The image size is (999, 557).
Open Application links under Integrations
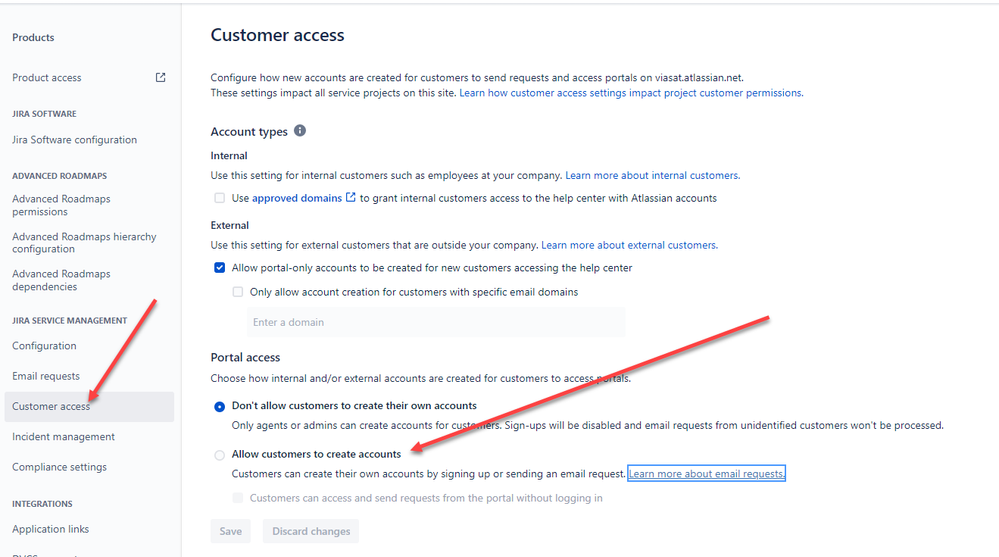click(51, 529)
